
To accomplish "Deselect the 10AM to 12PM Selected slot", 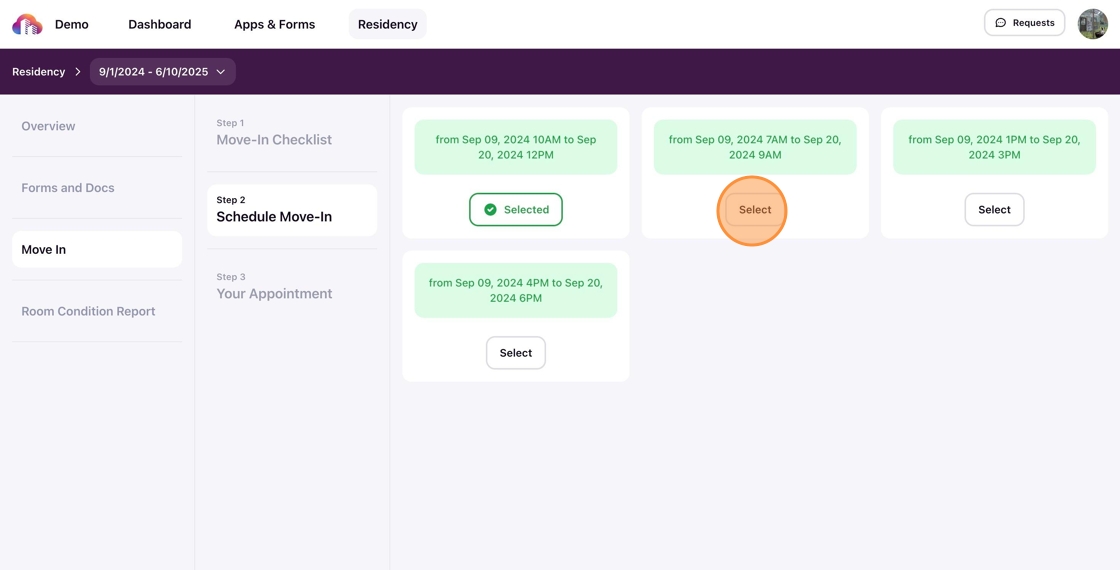I will click(516, 210).
